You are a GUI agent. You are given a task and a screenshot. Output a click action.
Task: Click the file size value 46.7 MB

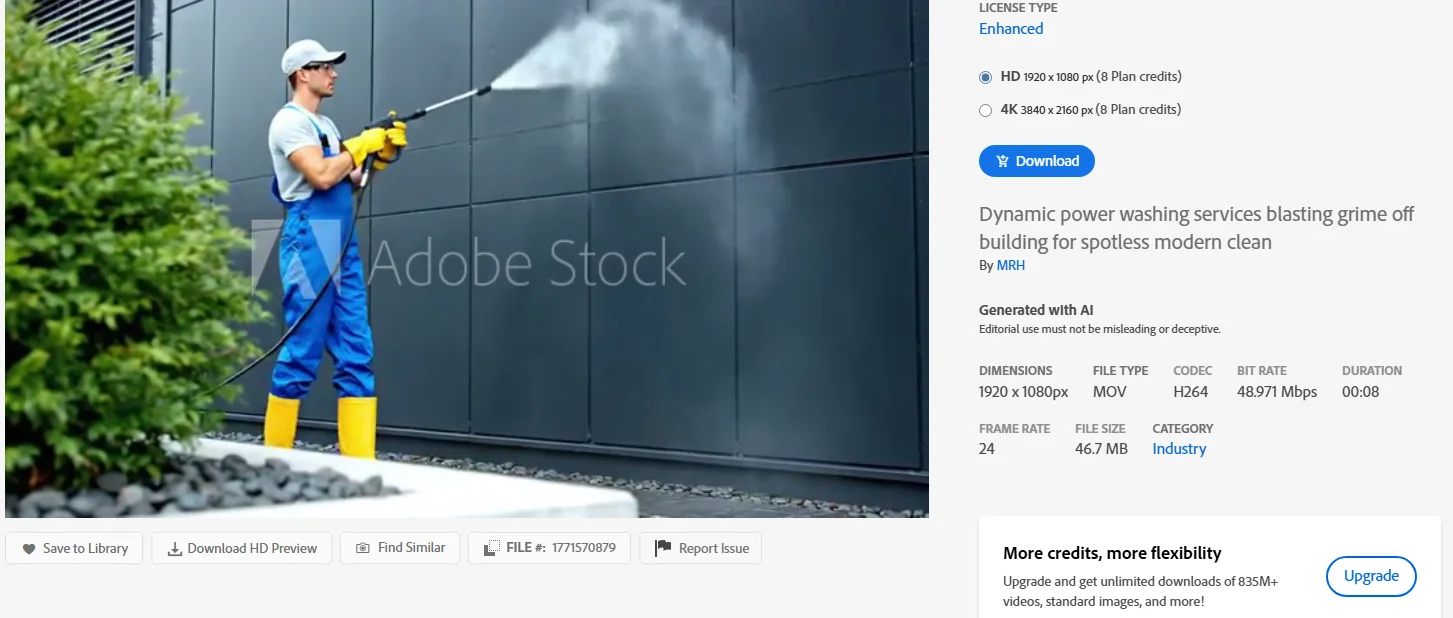1101,449
